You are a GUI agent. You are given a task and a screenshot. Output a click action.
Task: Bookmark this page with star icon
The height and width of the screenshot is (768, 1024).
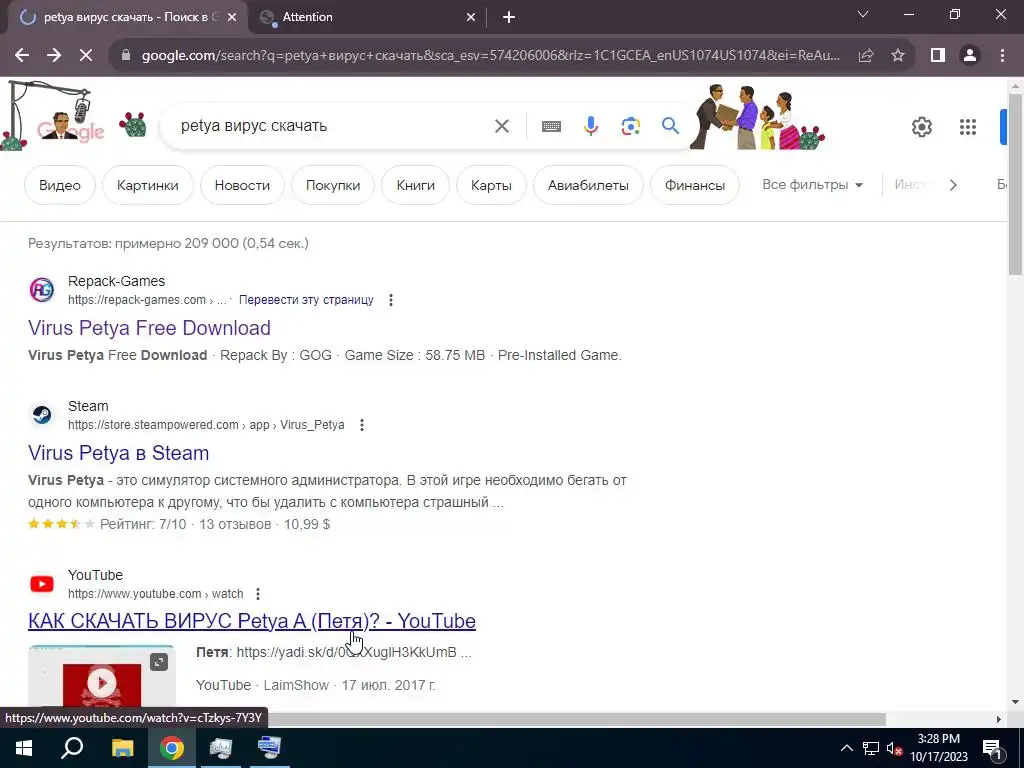click(898, 56)
